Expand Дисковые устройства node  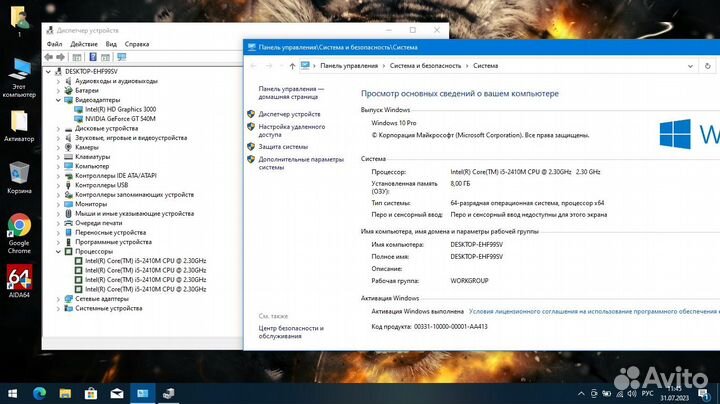click(x=58, y=129)
